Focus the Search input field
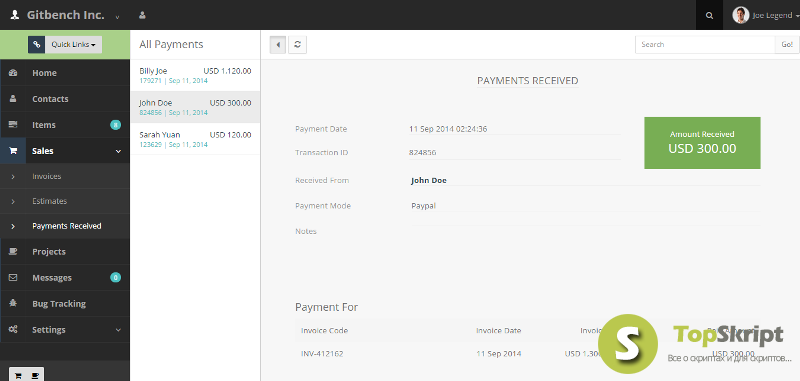Image resolution: width=800 pixels, height=381 pixels. coord(705,44)
